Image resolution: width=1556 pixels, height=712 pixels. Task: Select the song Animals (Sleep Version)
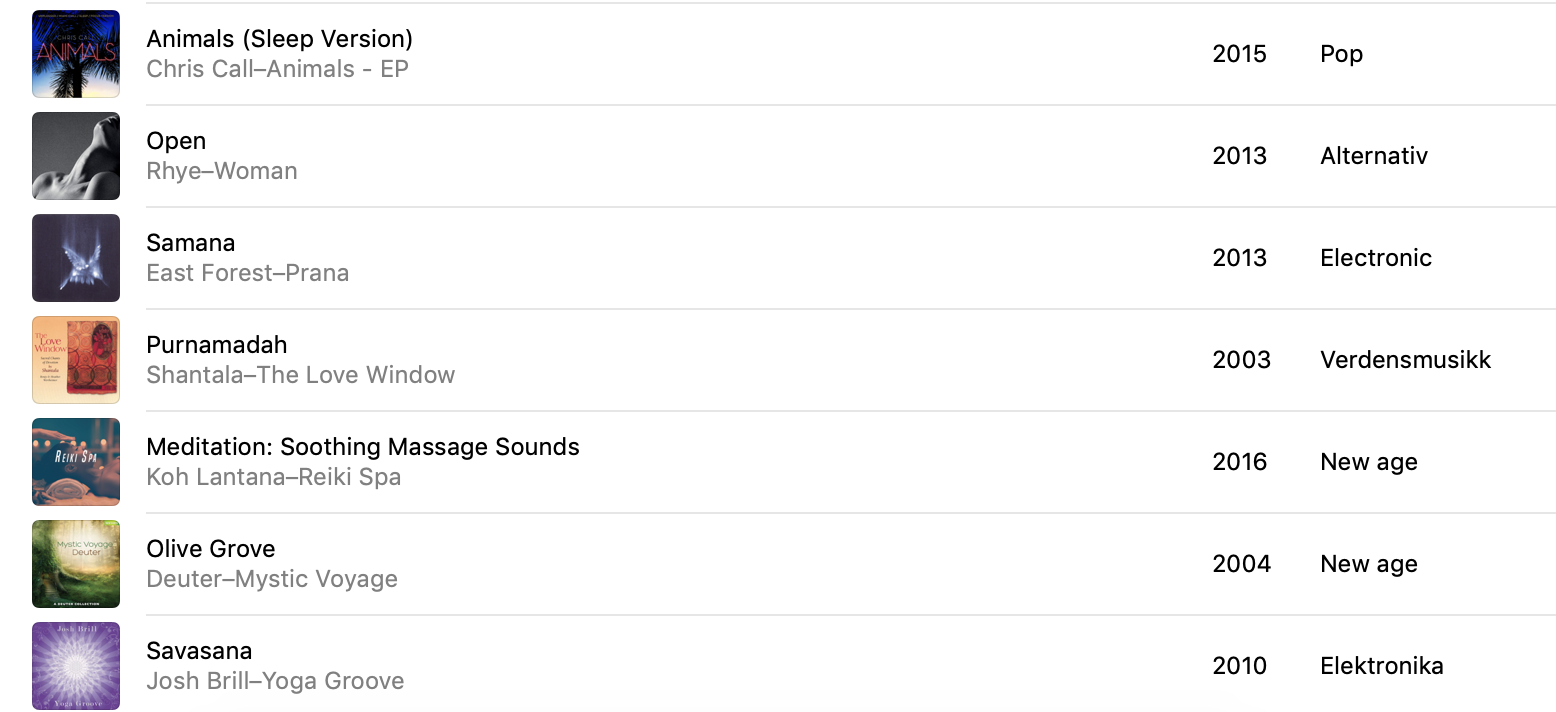pos(280,39)
